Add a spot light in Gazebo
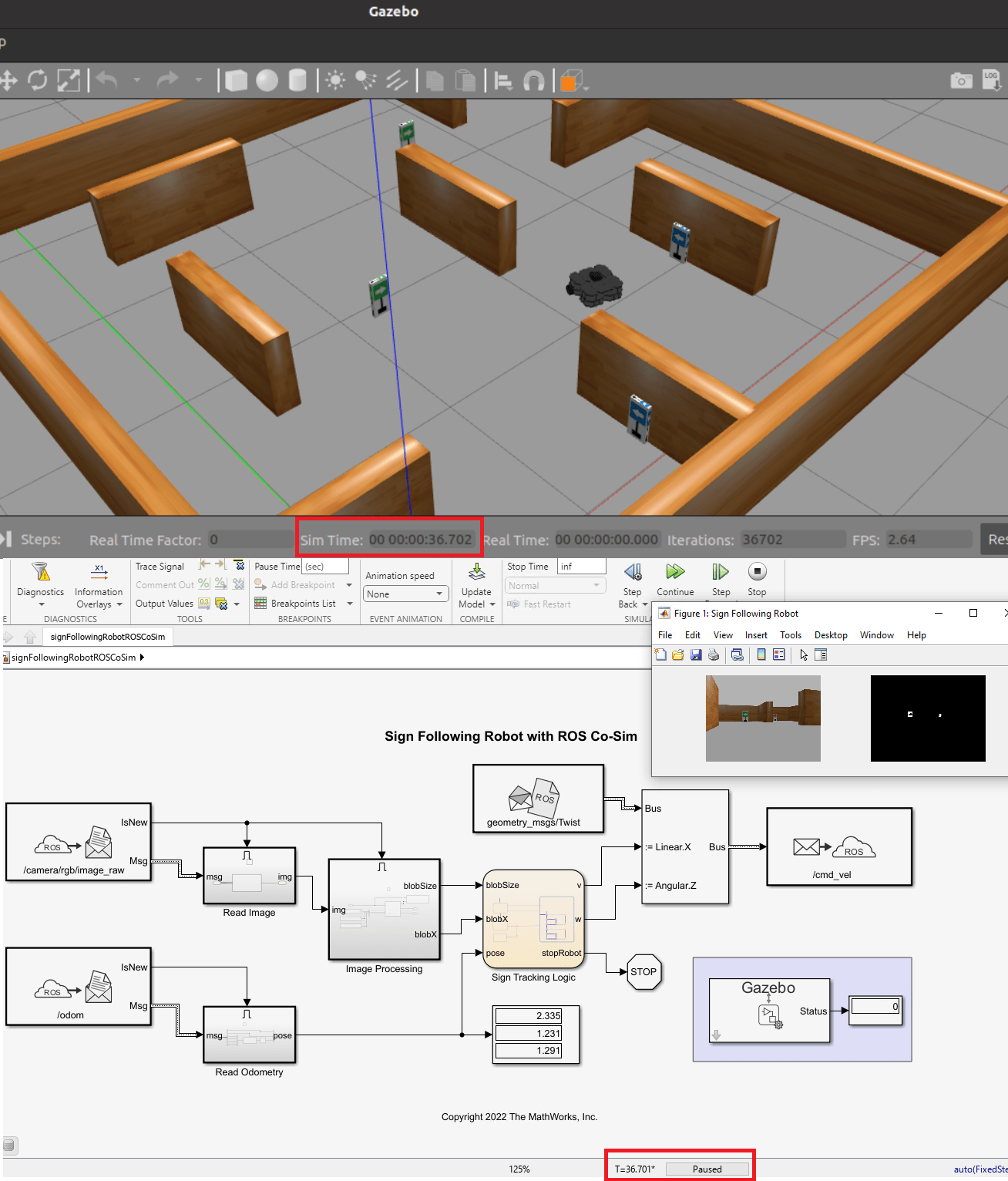 (366, 80)
